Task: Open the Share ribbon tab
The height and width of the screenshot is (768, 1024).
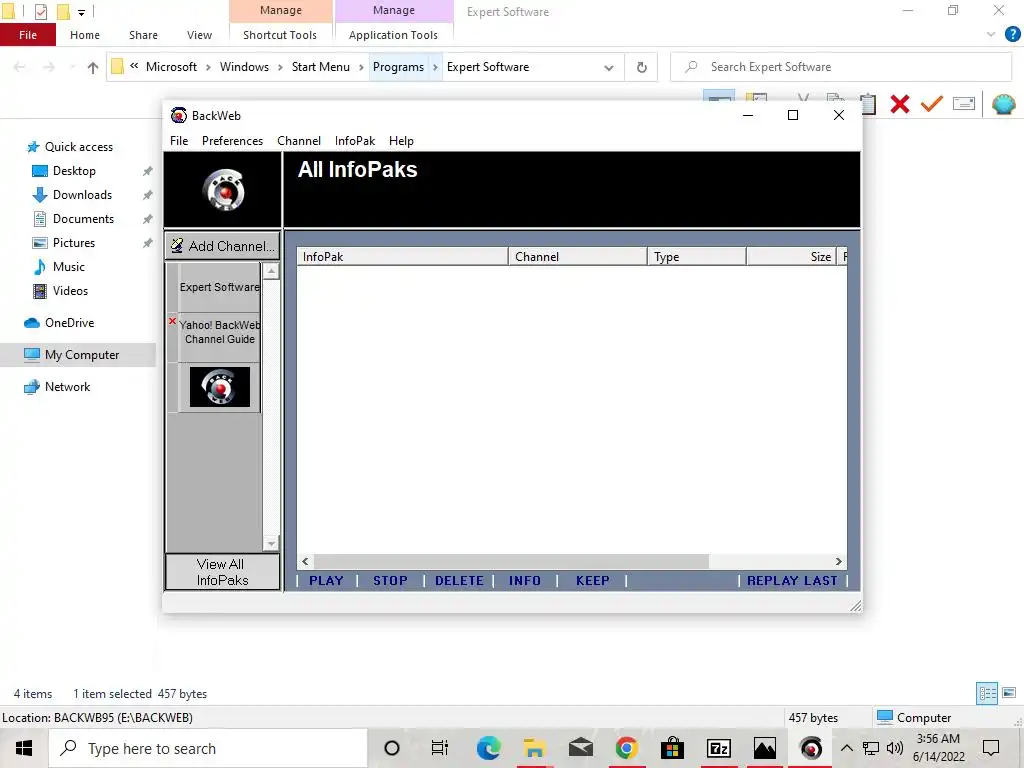Action: [143, 35]
